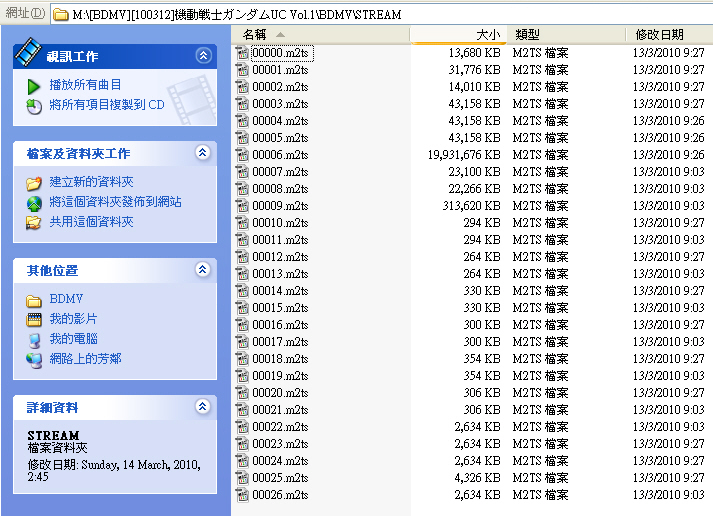Select file 00017.m2ts by name
Screen dimensions: 713x516
(280, 342)
